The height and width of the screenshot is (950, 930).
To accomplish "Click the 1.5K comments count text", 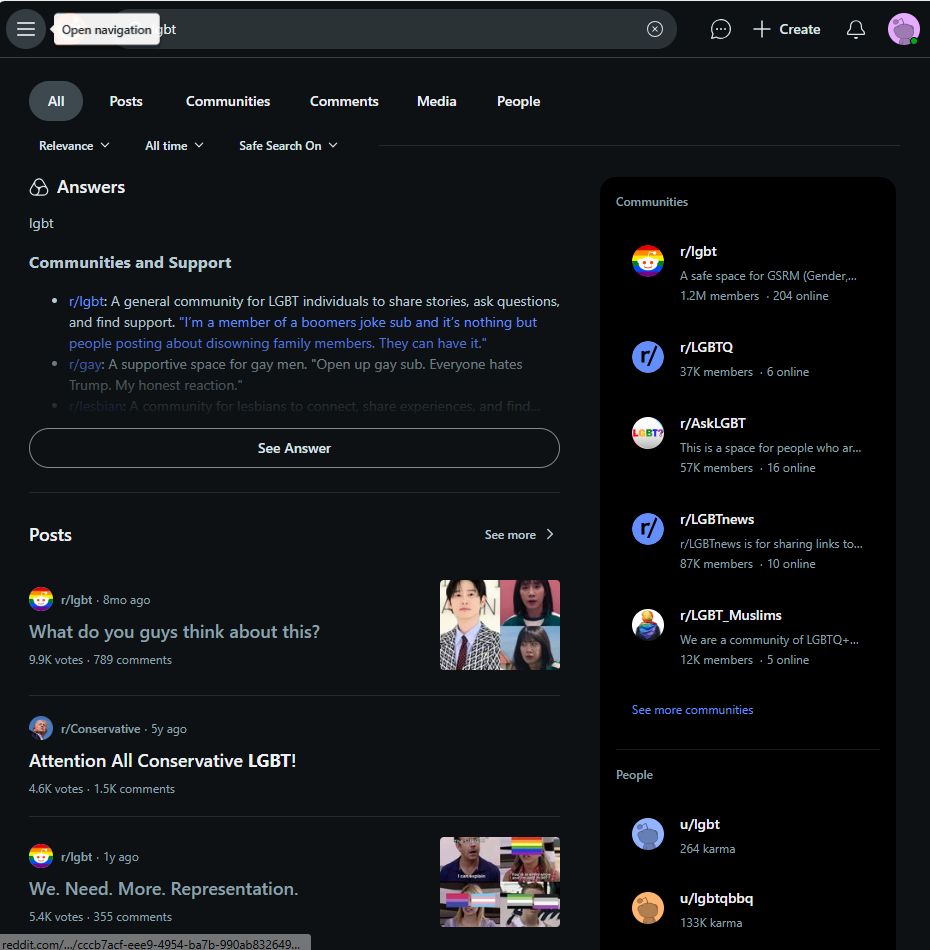I will tap(135, 789).
